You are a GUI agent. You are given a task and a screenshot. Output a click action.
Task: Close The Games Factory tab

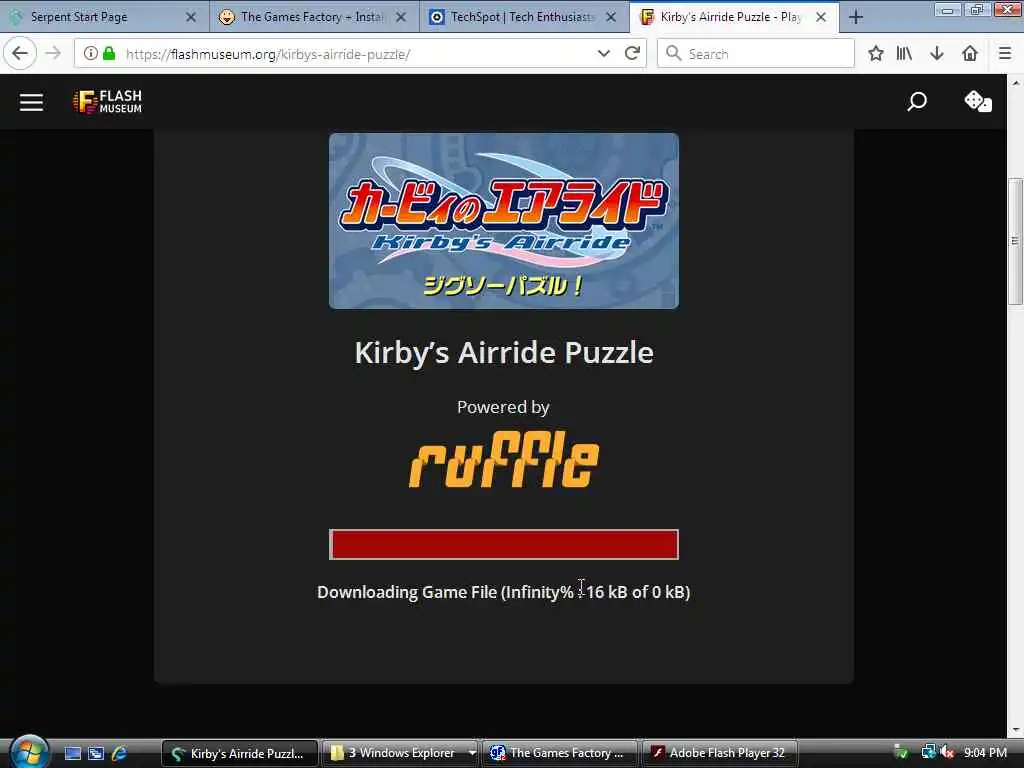click(x=401, y=17)
